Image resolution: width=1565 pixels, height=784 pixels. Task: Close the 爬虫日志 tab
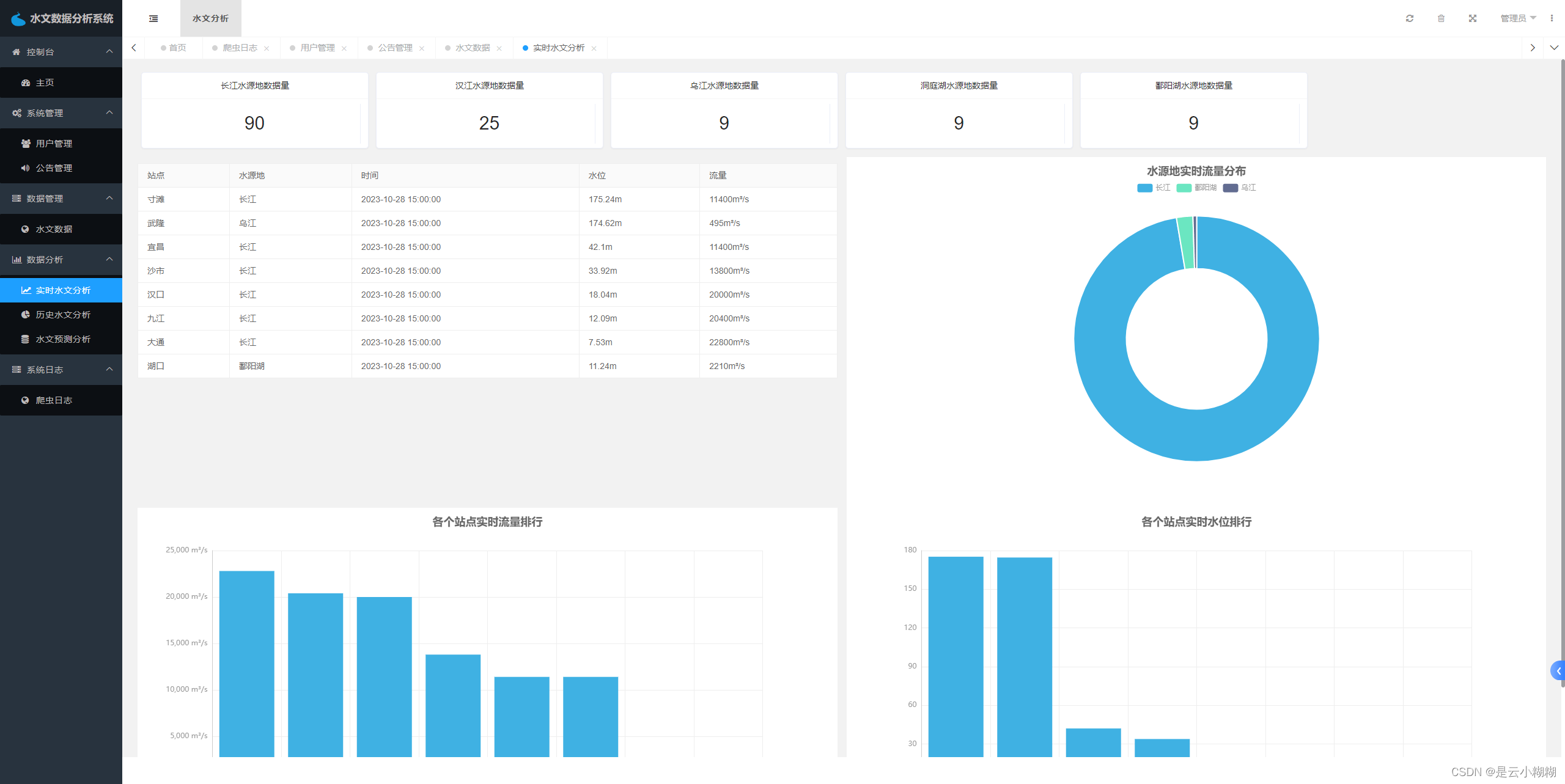[x=267, y=48]
